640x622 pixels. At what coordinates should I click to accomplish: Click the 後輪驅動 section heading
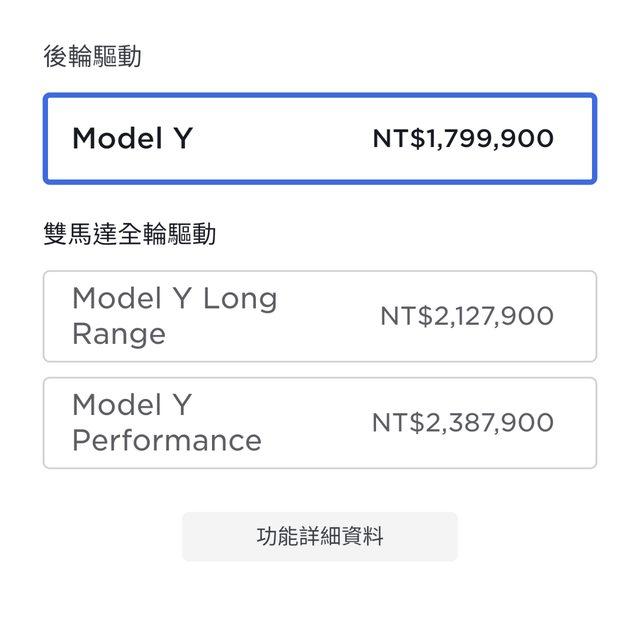coord(92,56)
